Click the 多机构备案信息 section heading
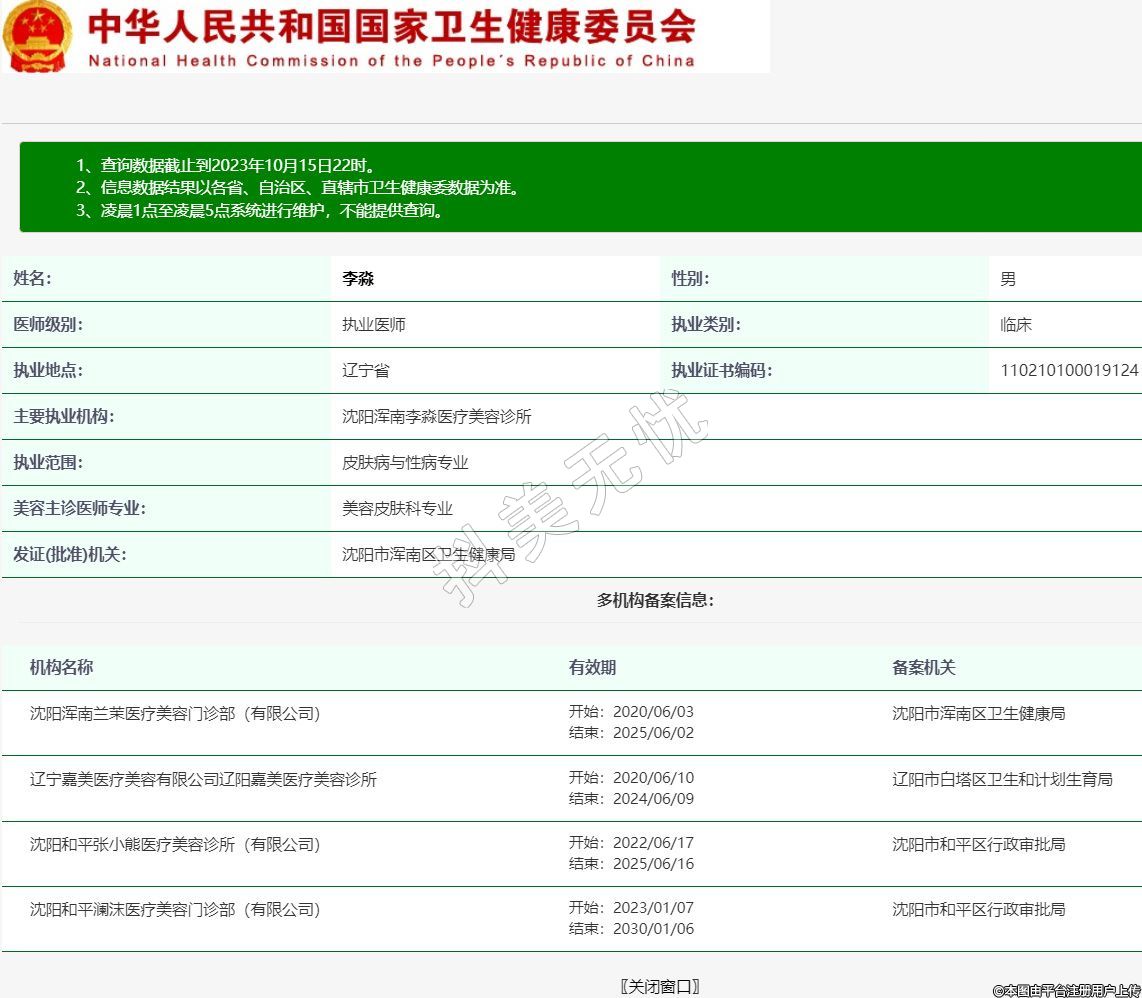The image size is (1142, 998). 655,601
